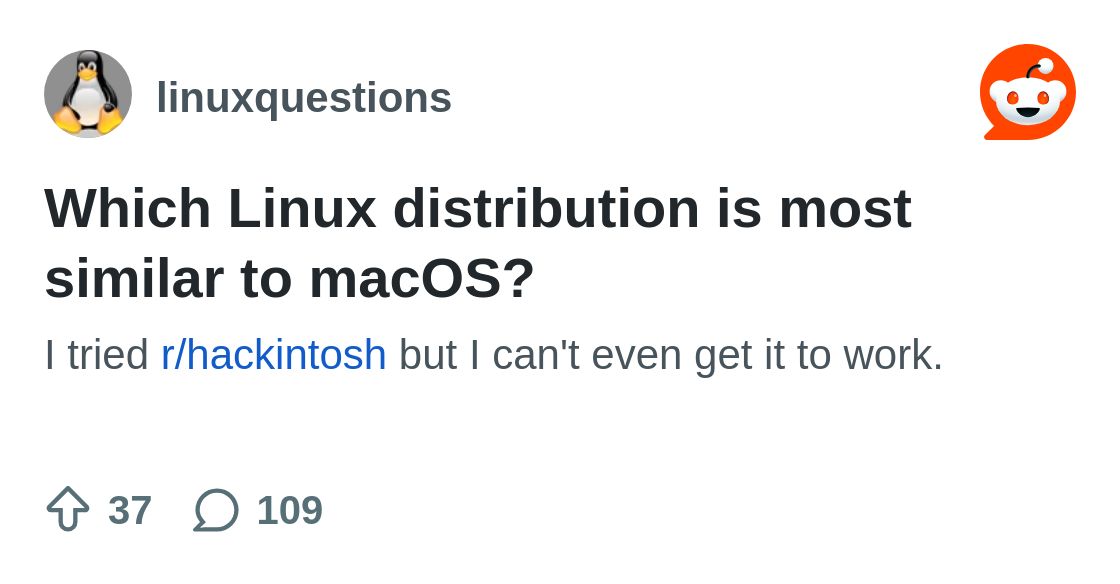This screenshot has height=584, width=1120.
Task: Select the comment count 109
Action: [x=290, y=510]
